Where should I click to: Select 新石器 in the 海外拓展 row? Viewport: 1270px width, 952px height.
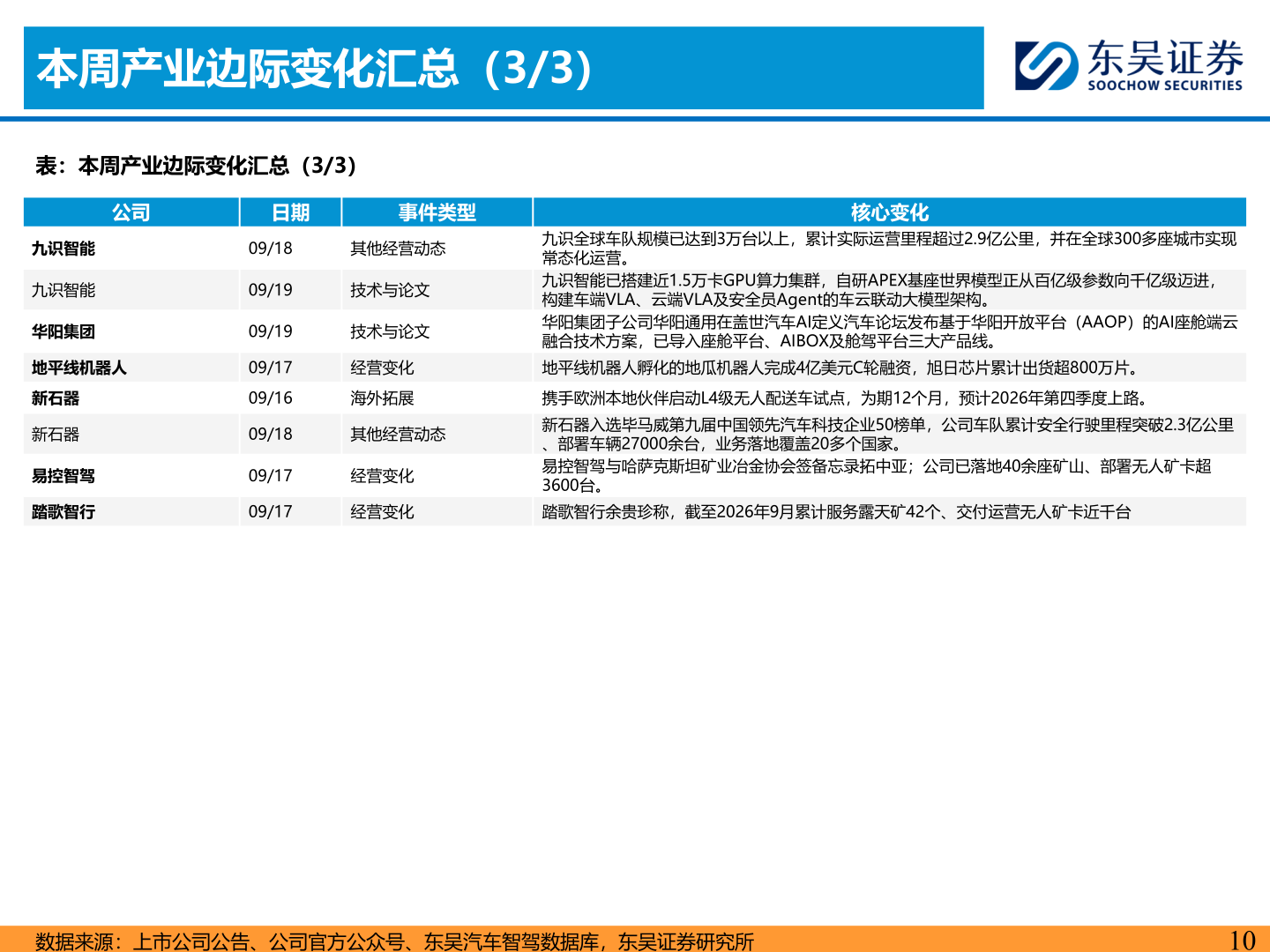click(x=56, y=398)
